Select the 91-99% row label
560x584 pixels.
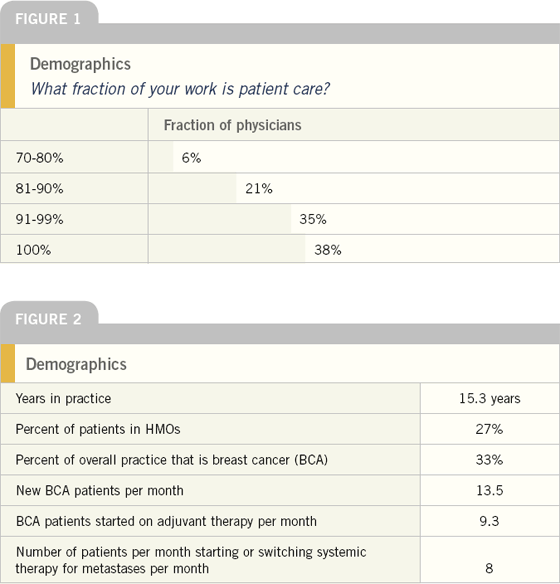[39, 219]
